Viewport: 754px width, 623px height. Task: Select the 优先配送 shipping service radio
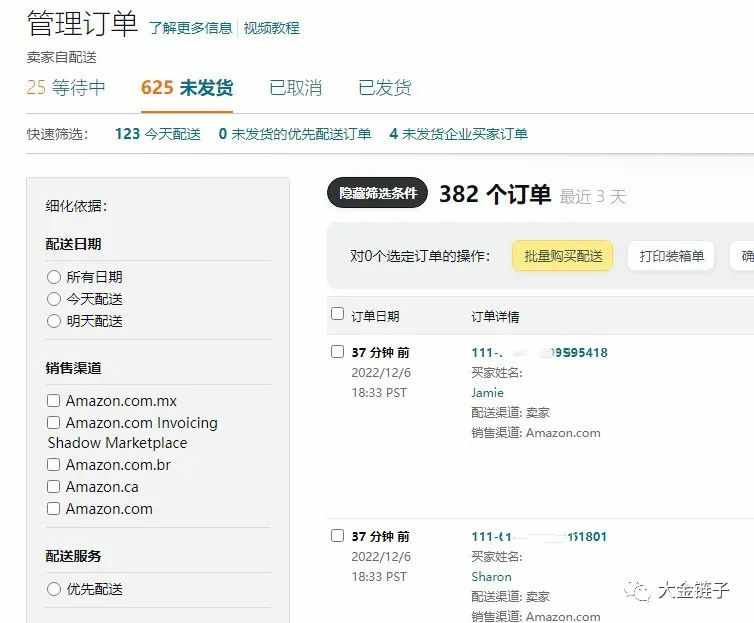point(54,589)
